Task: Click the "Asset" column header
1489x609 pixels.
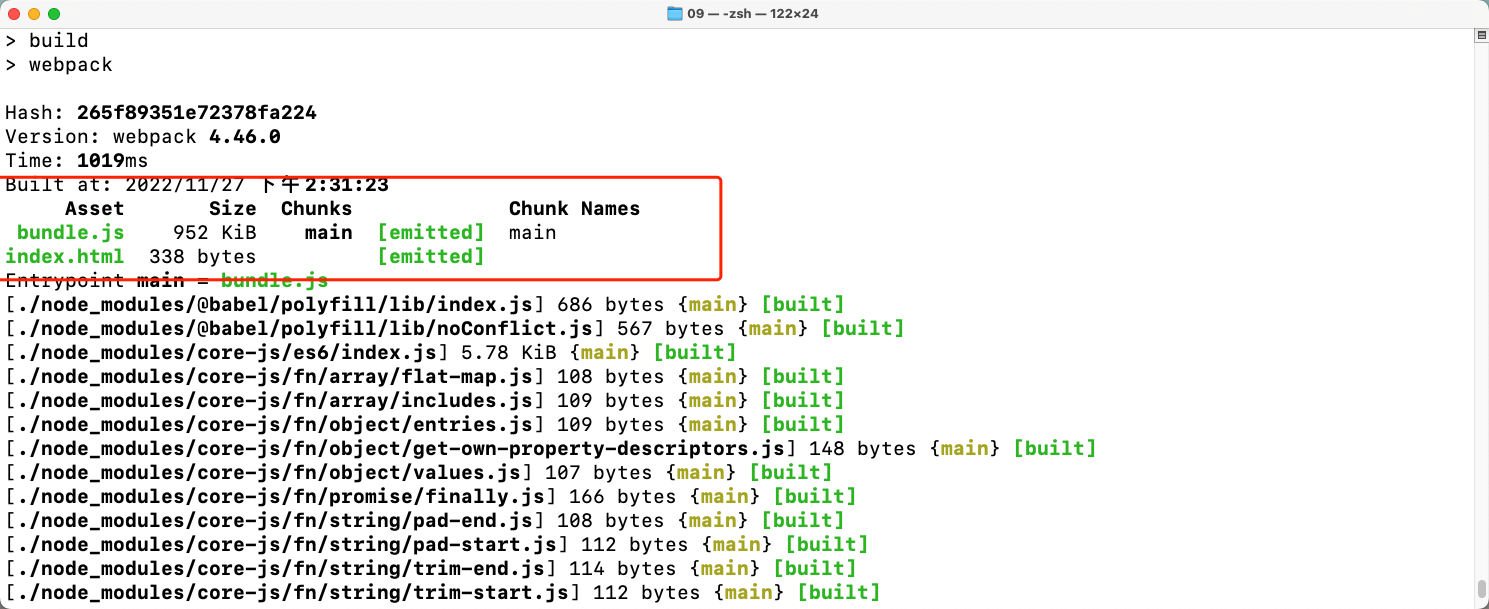Action: pos(95,209)
